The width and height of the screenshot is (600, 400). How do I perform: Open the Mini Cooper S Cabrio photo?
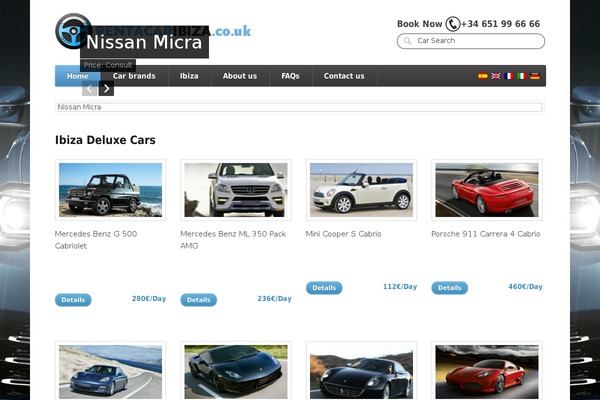coord(362,190)
